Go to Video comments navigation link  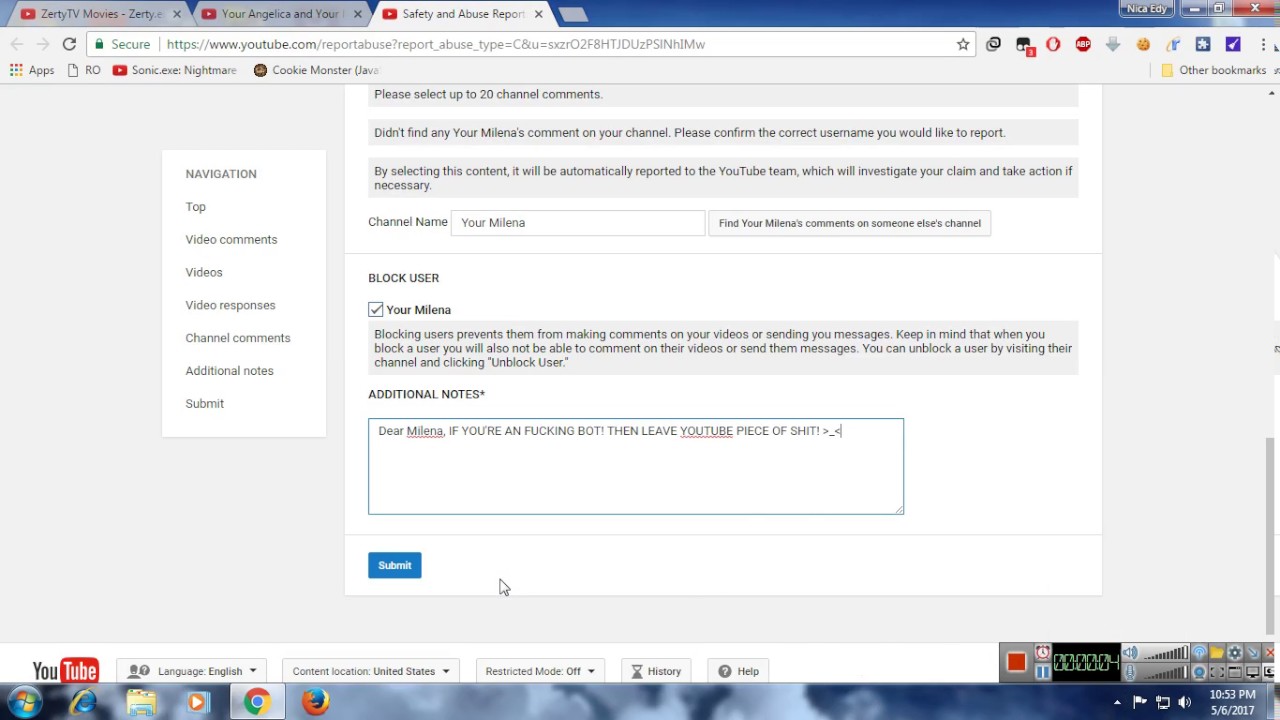[231, 240]
